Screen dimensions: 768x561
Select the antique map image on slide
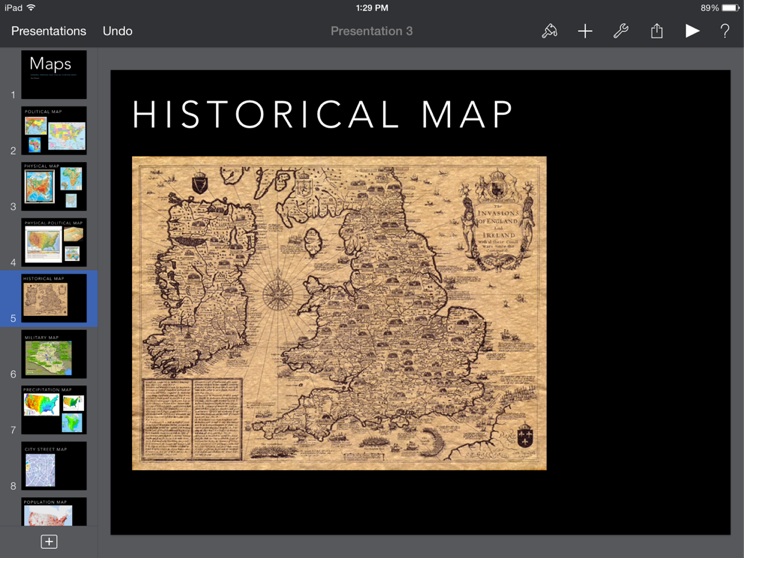pos(339,313)
